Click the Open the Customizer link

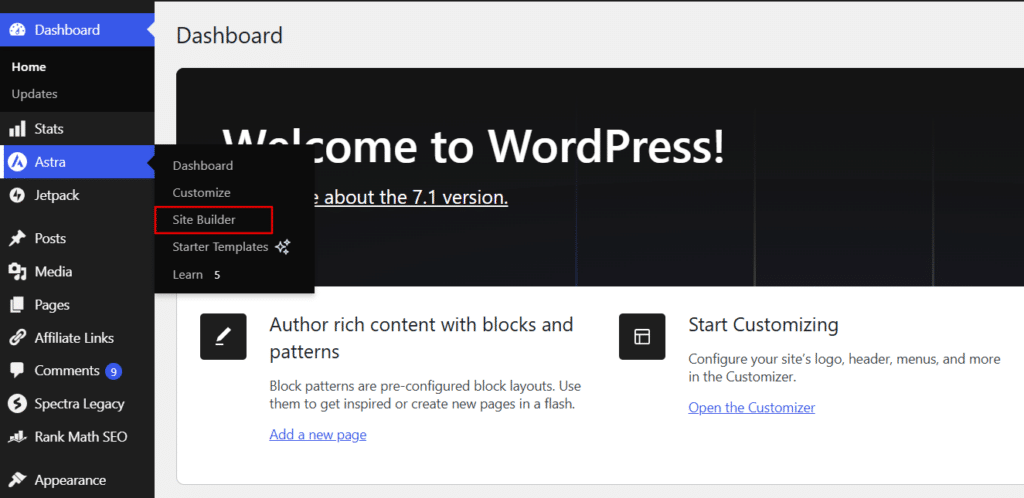point(752,408)
